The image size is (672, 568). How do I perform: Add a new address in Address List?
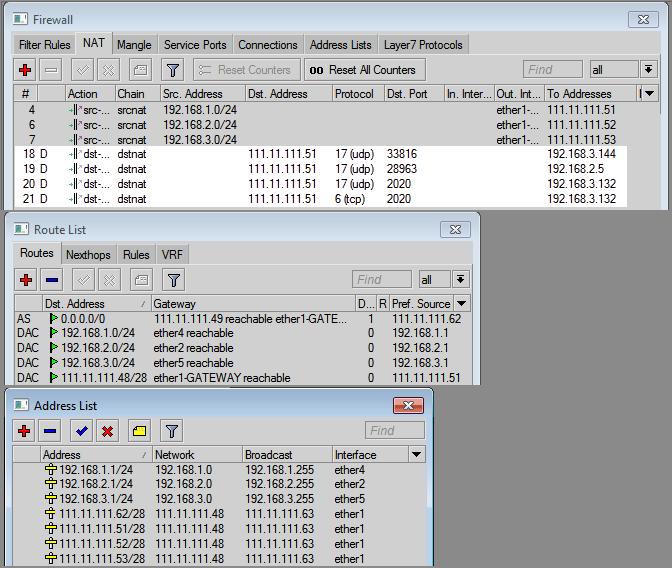tap(25, 431)
